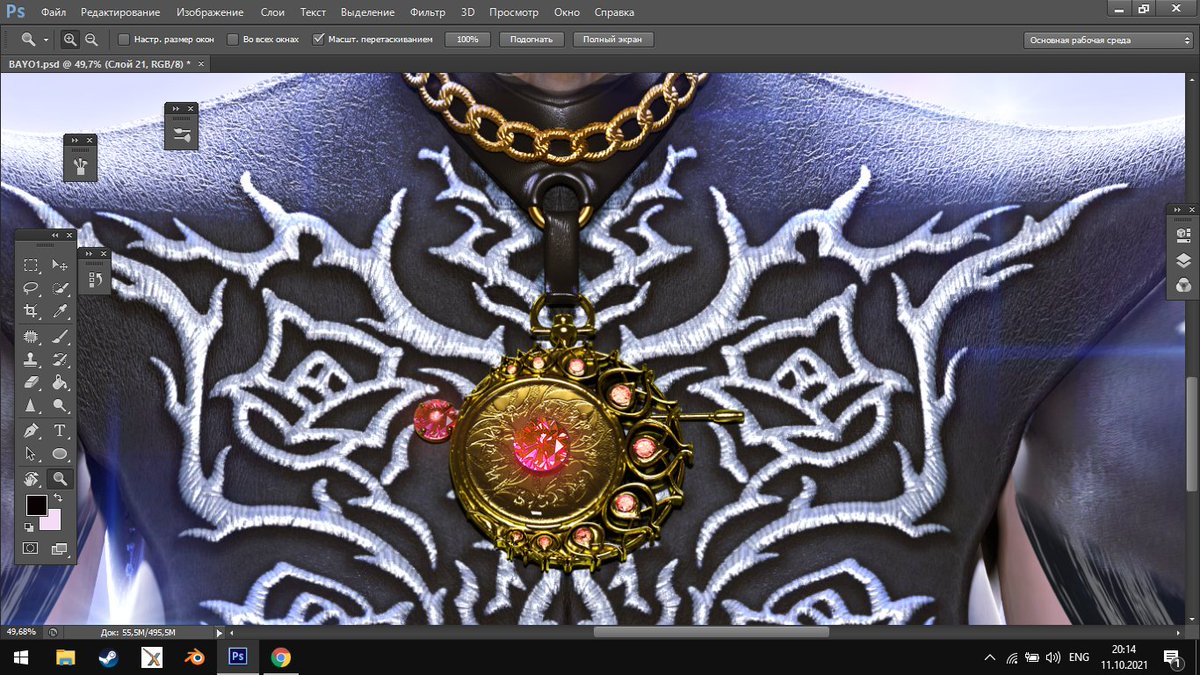Select the Ellipse shape tool
The height and width of the screenshot is (675, 1200).
tap(60, 454)
